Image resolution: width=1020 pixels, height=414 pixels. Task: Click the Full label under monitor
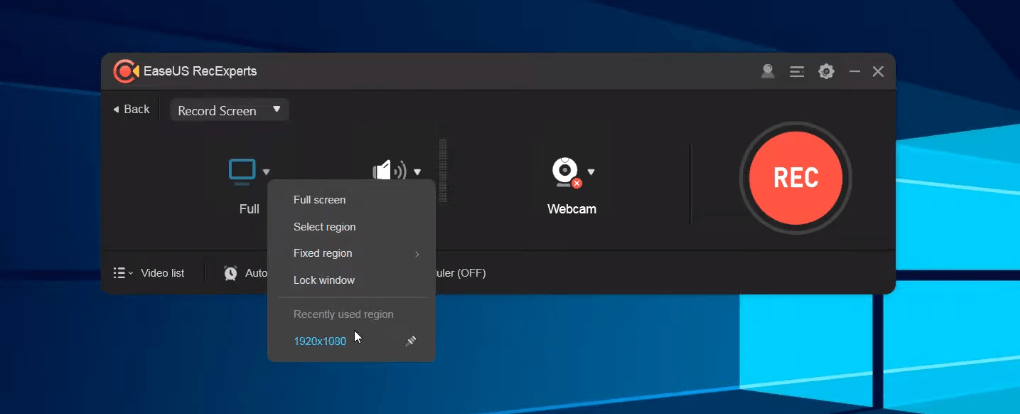click(249, 209)
